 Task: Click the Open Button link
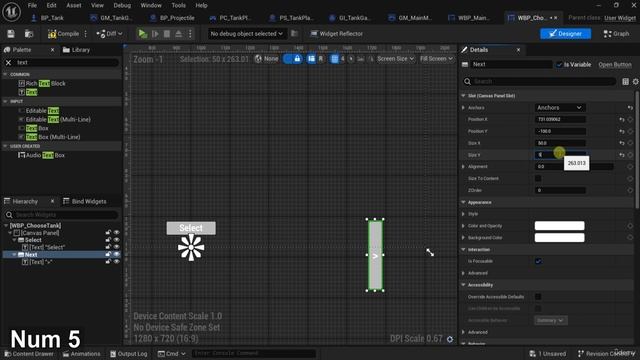click(x=615, y=64)
